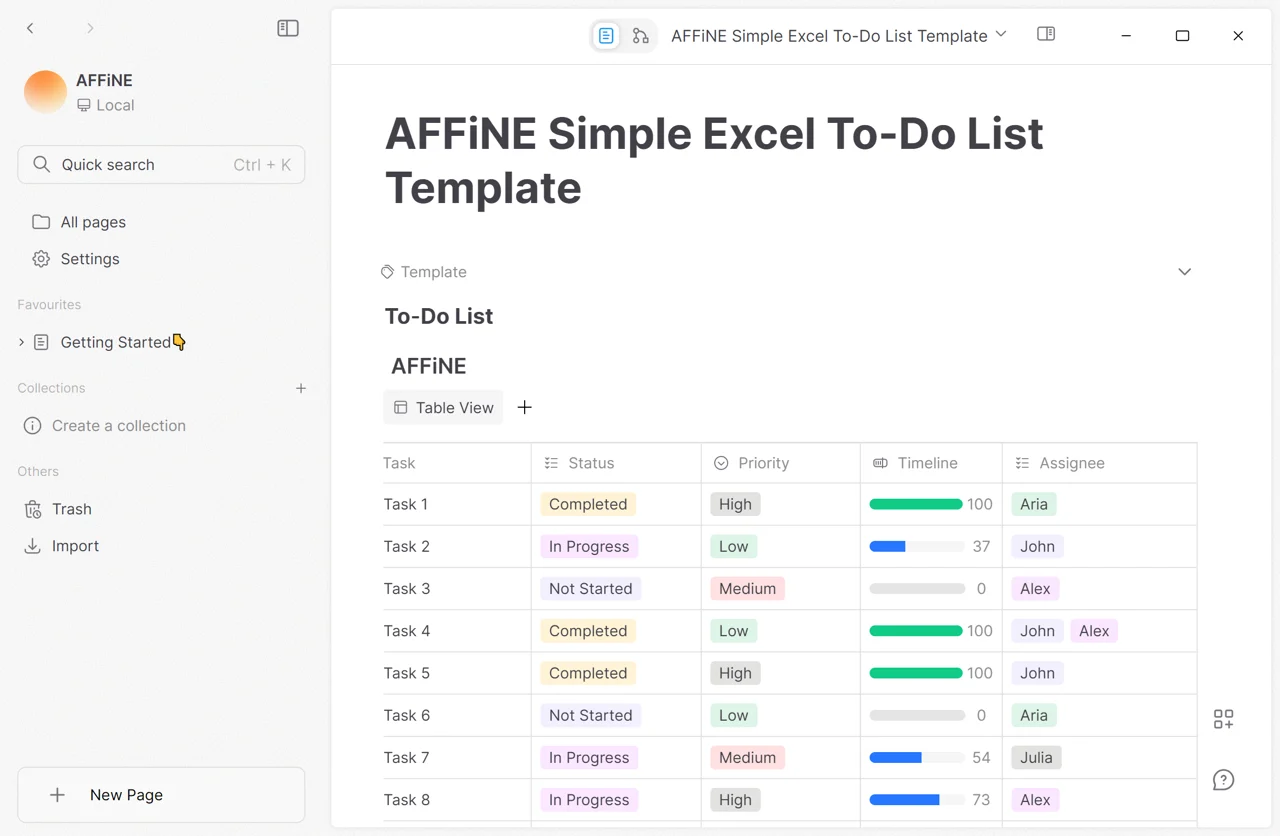Select the Table View tab
Viewport: 1280px width, 836px height.
click(x=443, y=408)
